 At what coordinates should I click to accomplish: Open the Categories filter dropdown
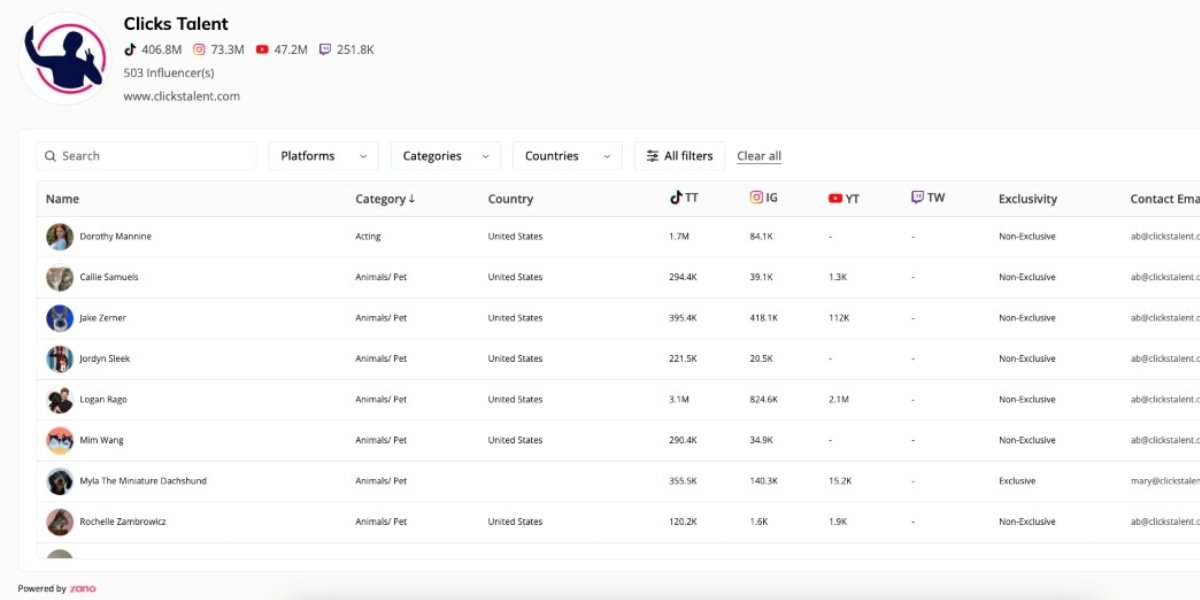[446, 156]
